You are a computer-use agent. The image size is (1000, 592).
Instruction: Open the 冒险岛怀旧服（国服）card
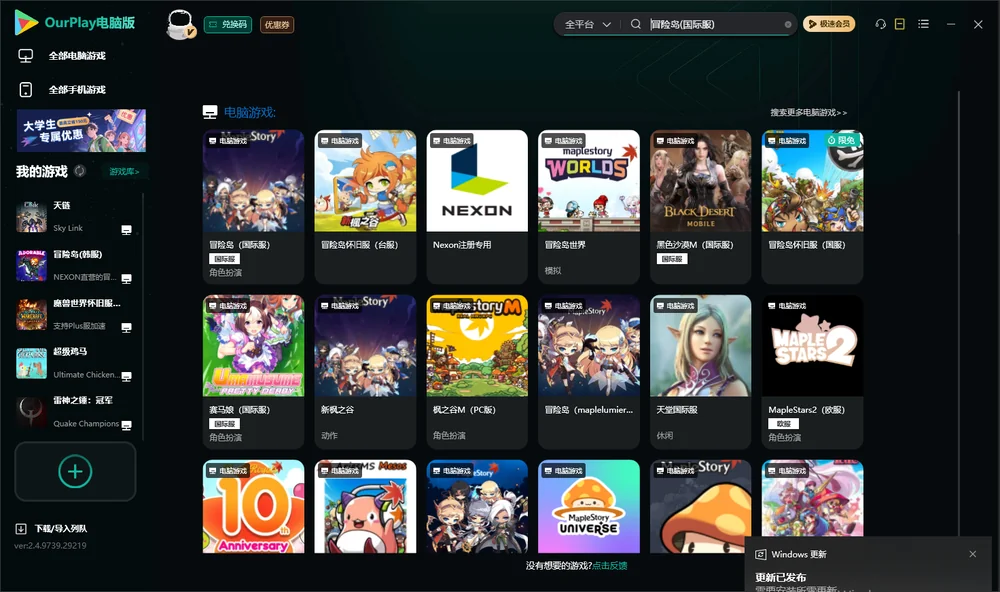[x=812, y=207]
